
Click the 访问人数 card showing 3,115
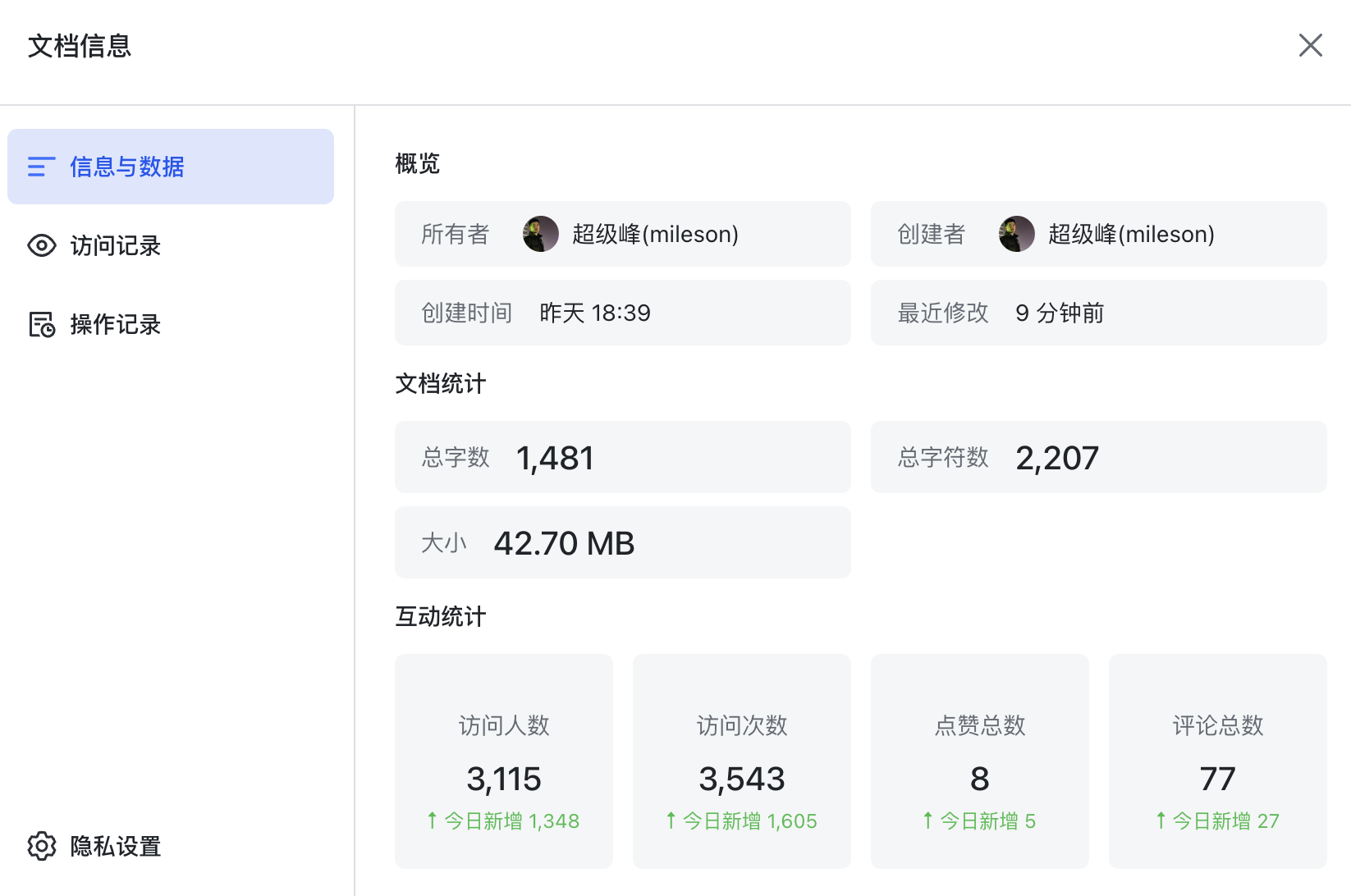coord(504,761)
